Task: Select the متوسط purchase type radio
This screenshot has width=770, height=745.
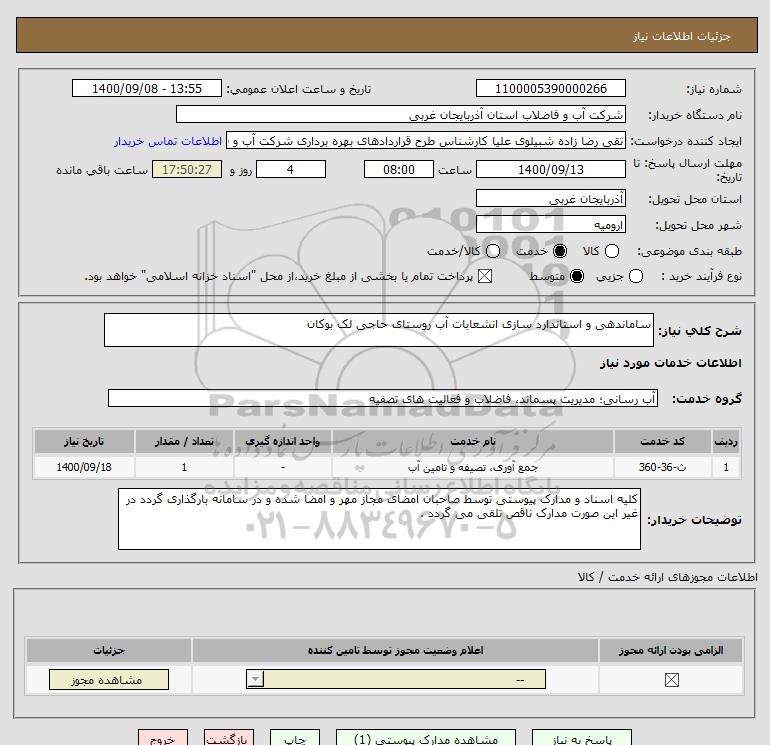Action: point(577,276)
